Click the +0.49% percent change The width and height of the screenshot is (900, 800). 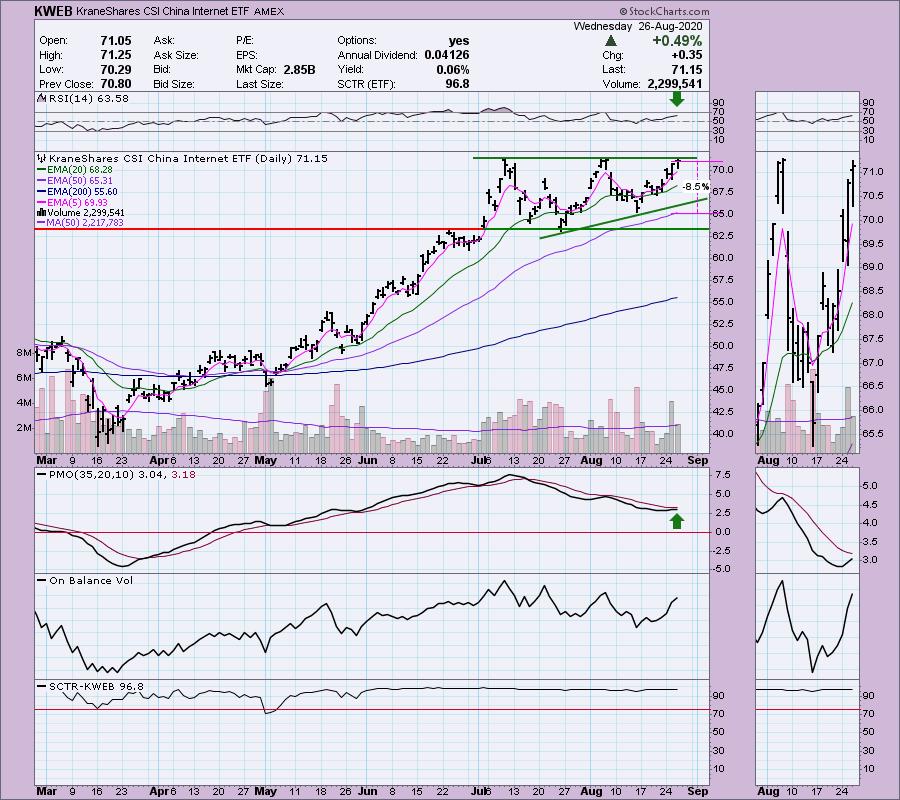coord(677,41)
